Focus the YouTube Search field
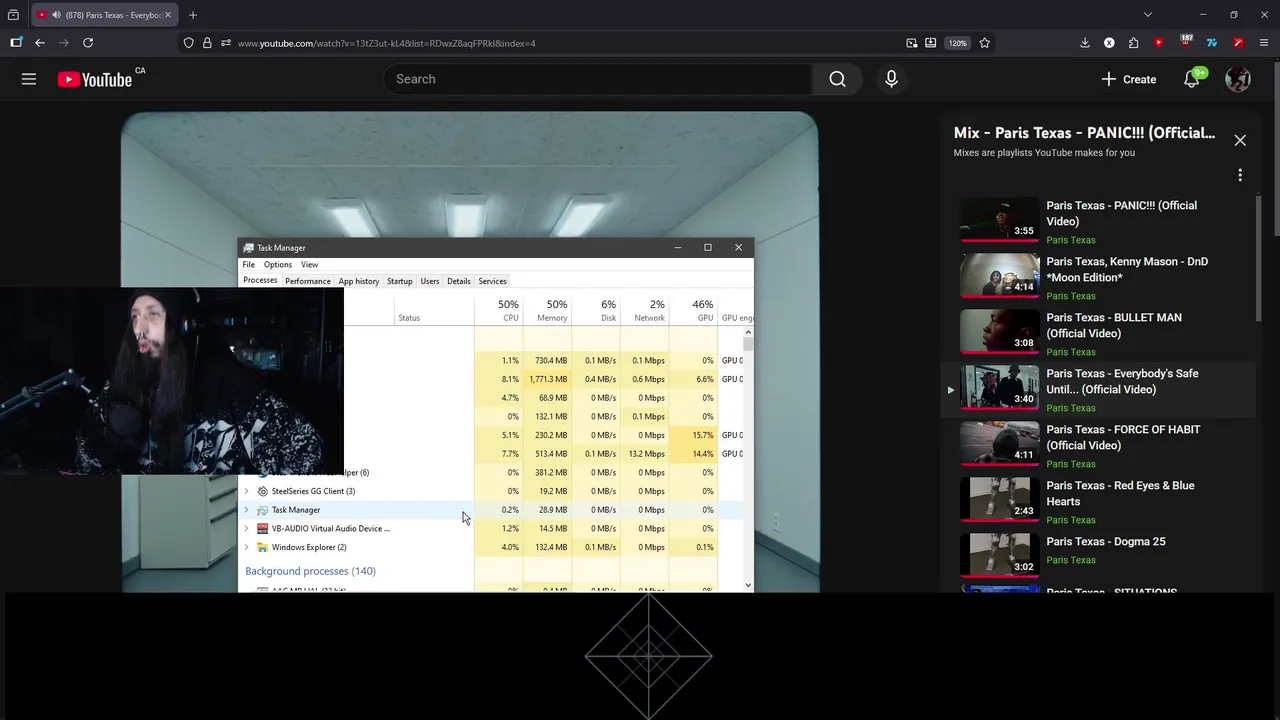1280x720 pixels. coord(598,79)
